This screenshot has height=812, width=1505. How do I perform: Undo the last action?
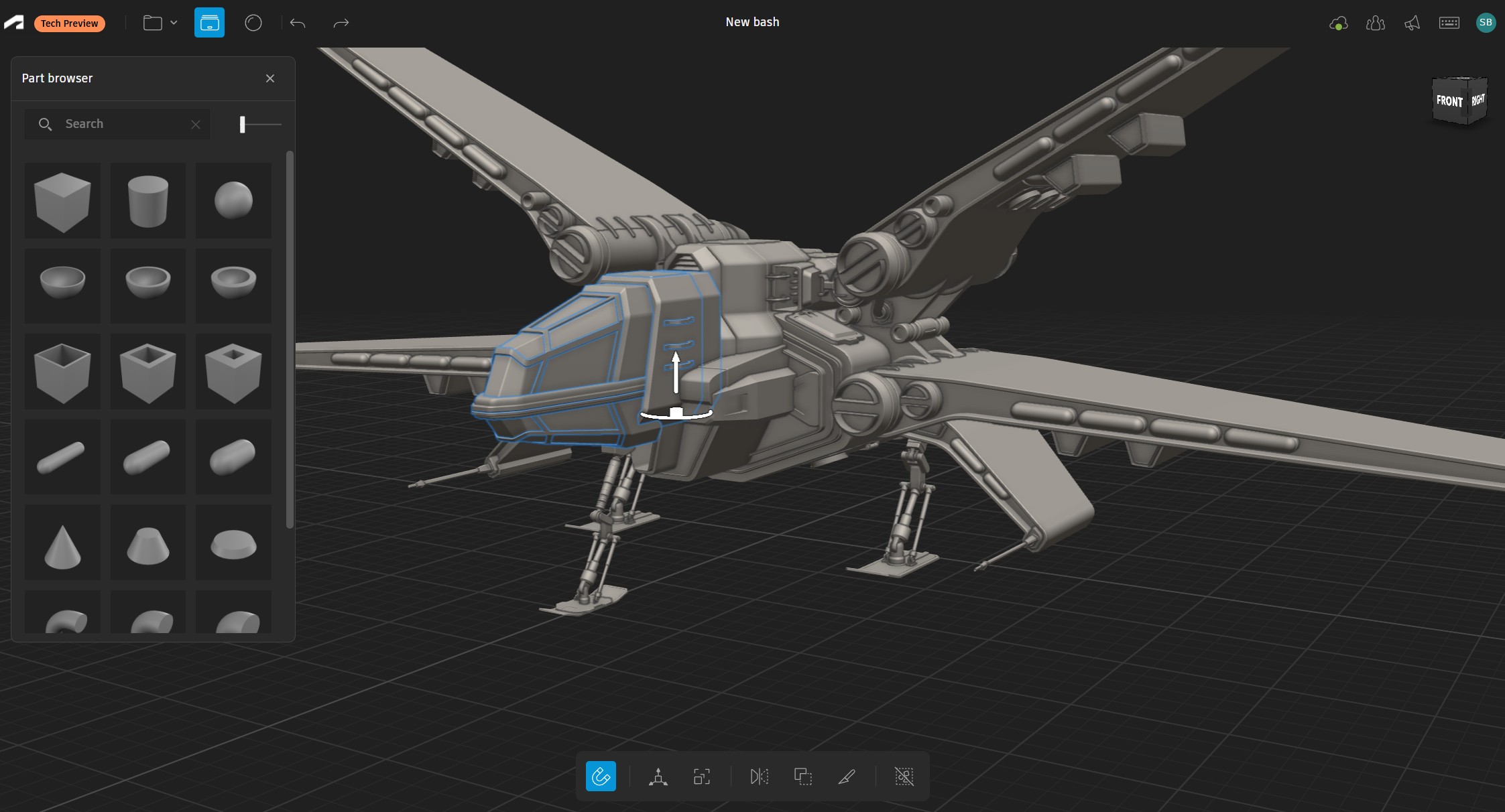click(x=298, y=23)
